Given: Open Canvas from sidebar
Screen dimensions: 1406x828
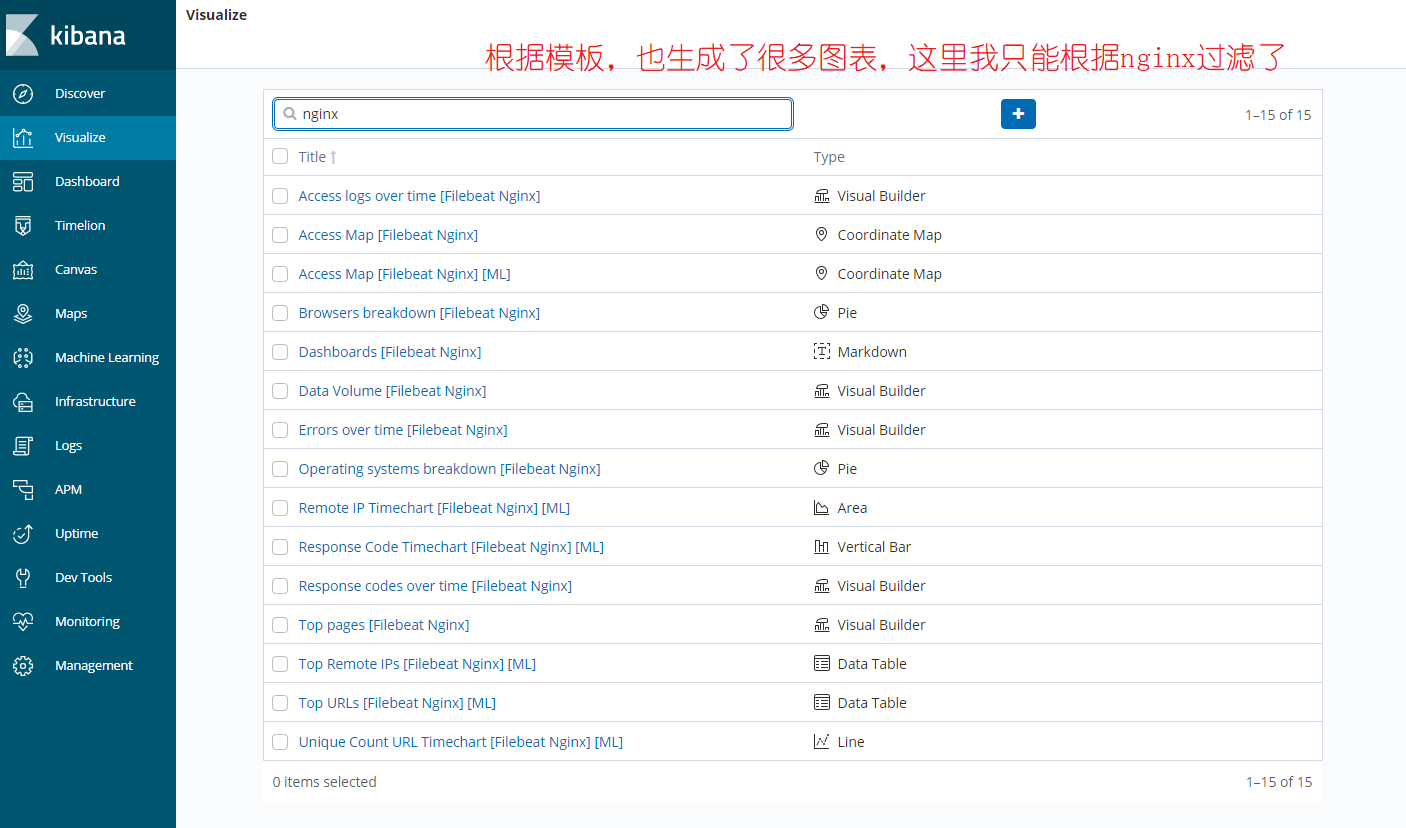Looking at the screenshot, I should click(76, 269).
